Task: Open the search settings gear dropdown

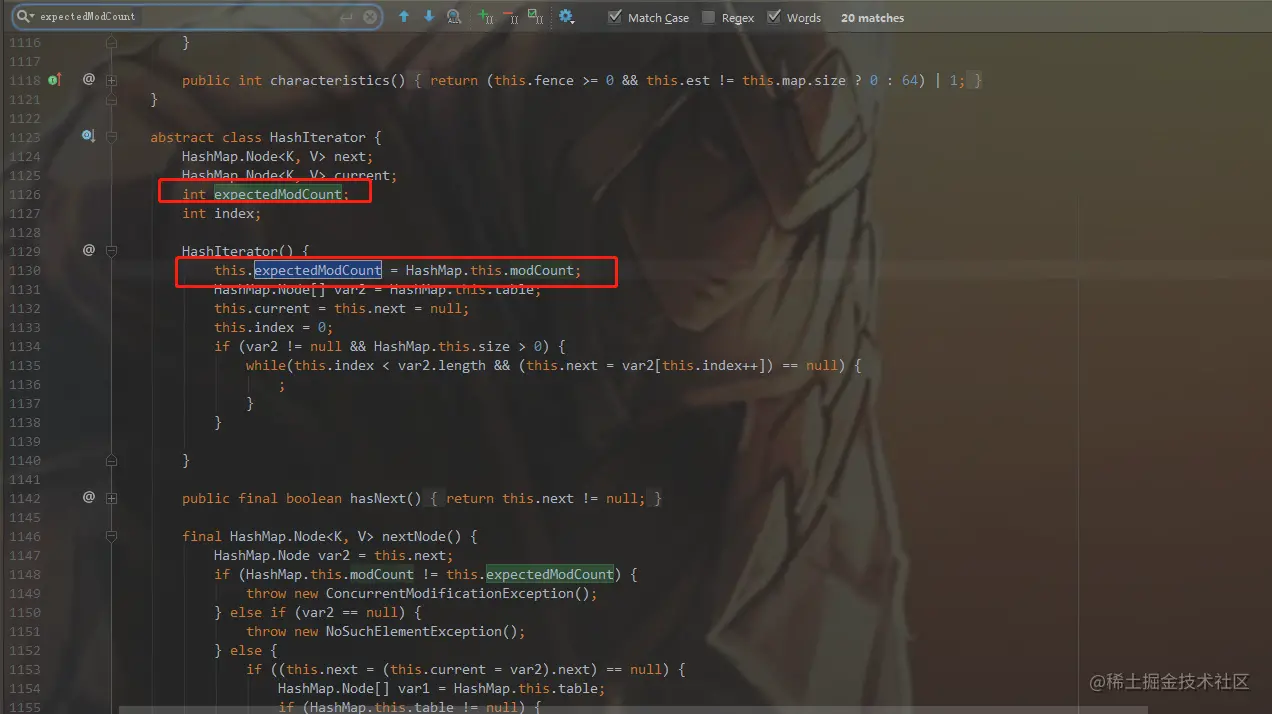Action: pyautogui.click(x=566, y=17)
